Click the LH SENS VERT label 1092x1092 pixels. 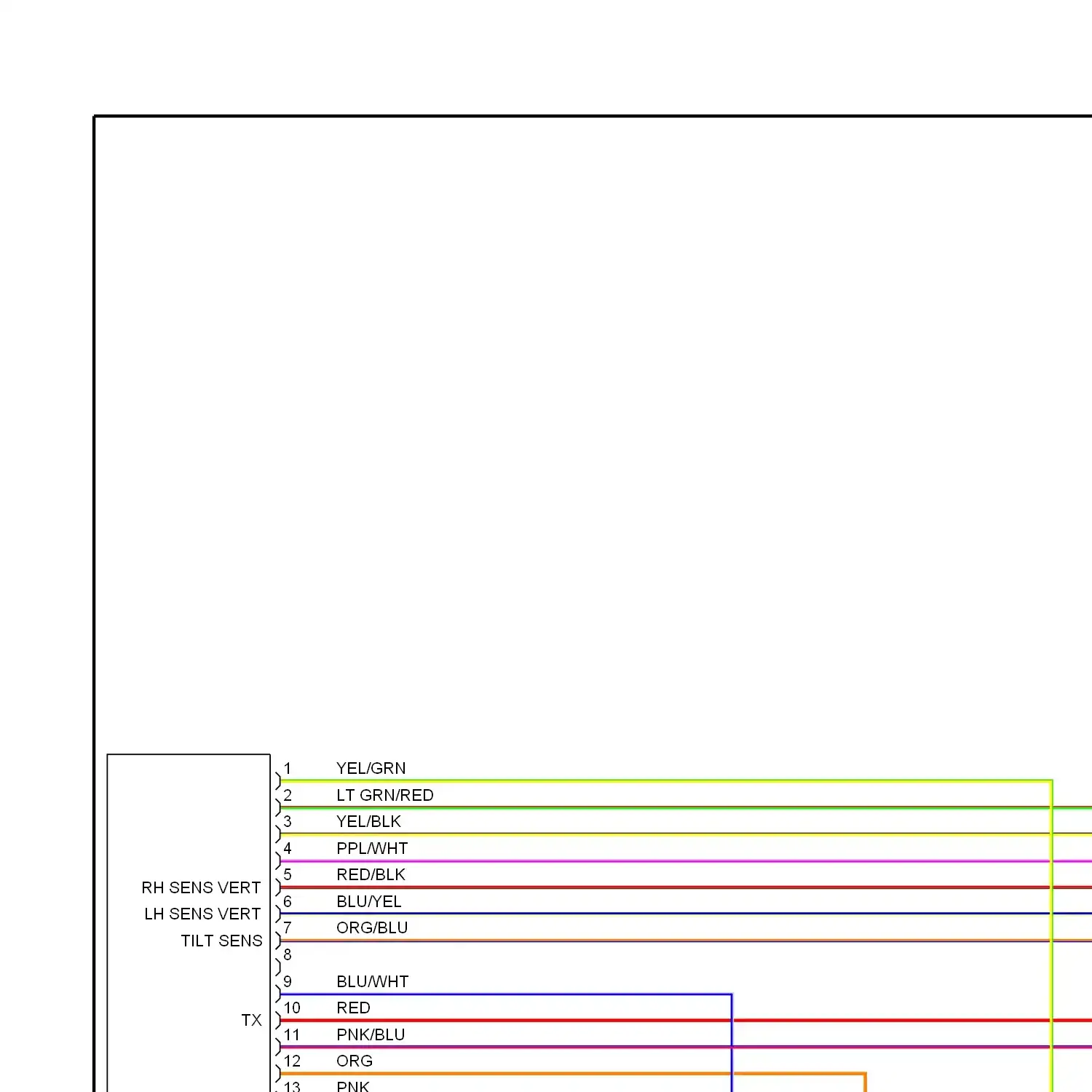[x=202, y=914]
